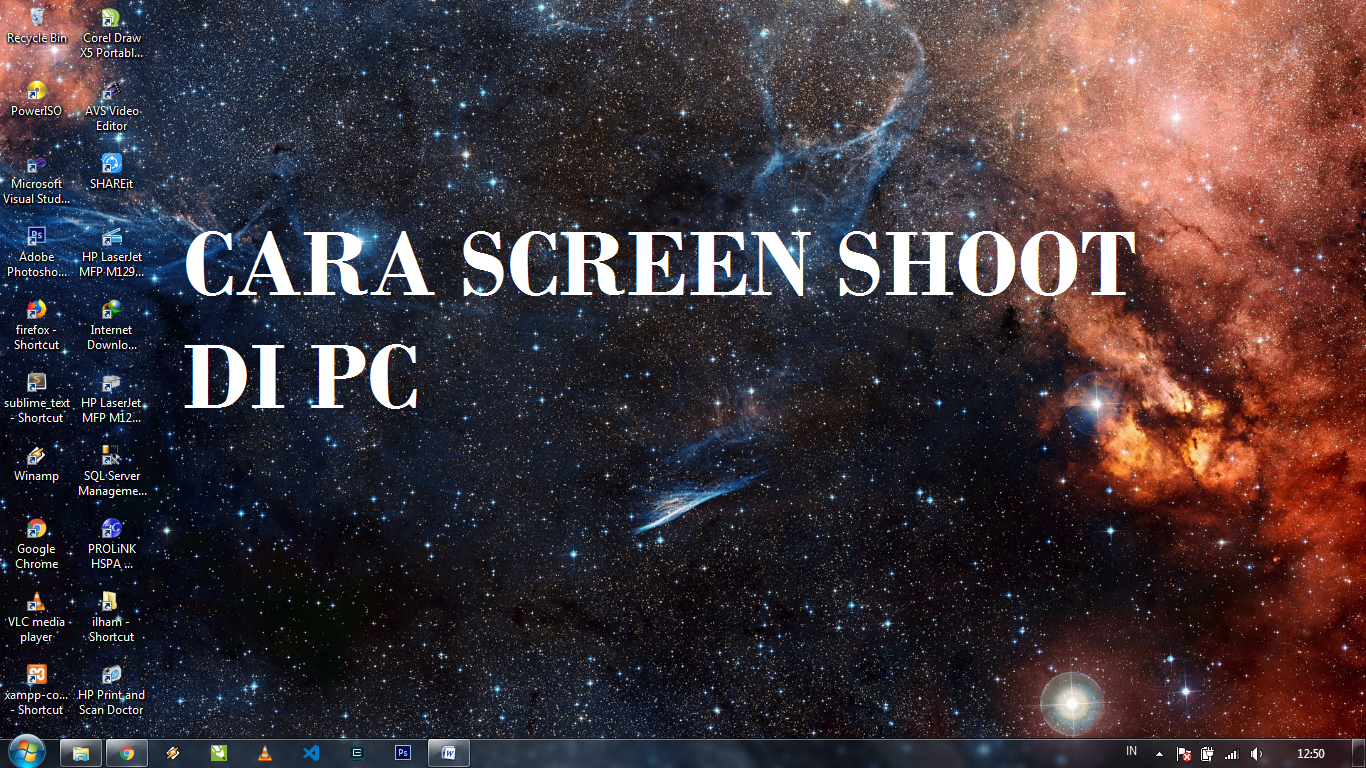Image resolution: width=1366 pixels, height=768 pixels.
Task: Open the network connections list via signal bars
Action: [x=1233, y=754]
